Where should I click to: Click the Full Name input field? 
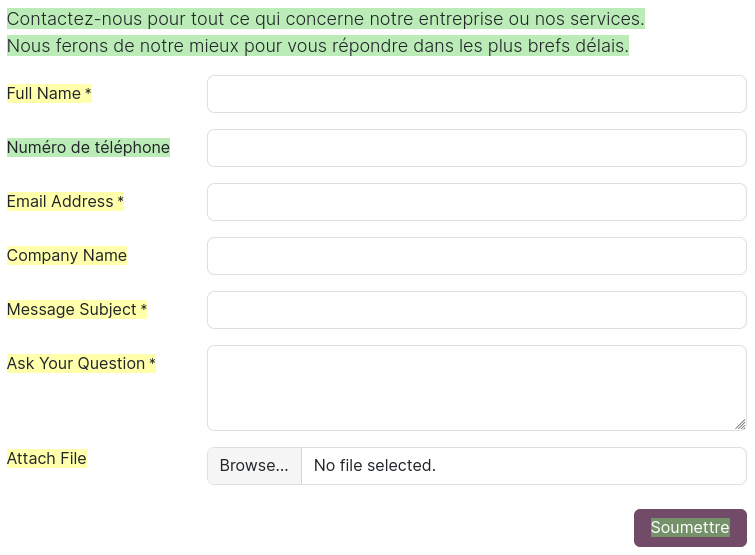click(476, 94)
